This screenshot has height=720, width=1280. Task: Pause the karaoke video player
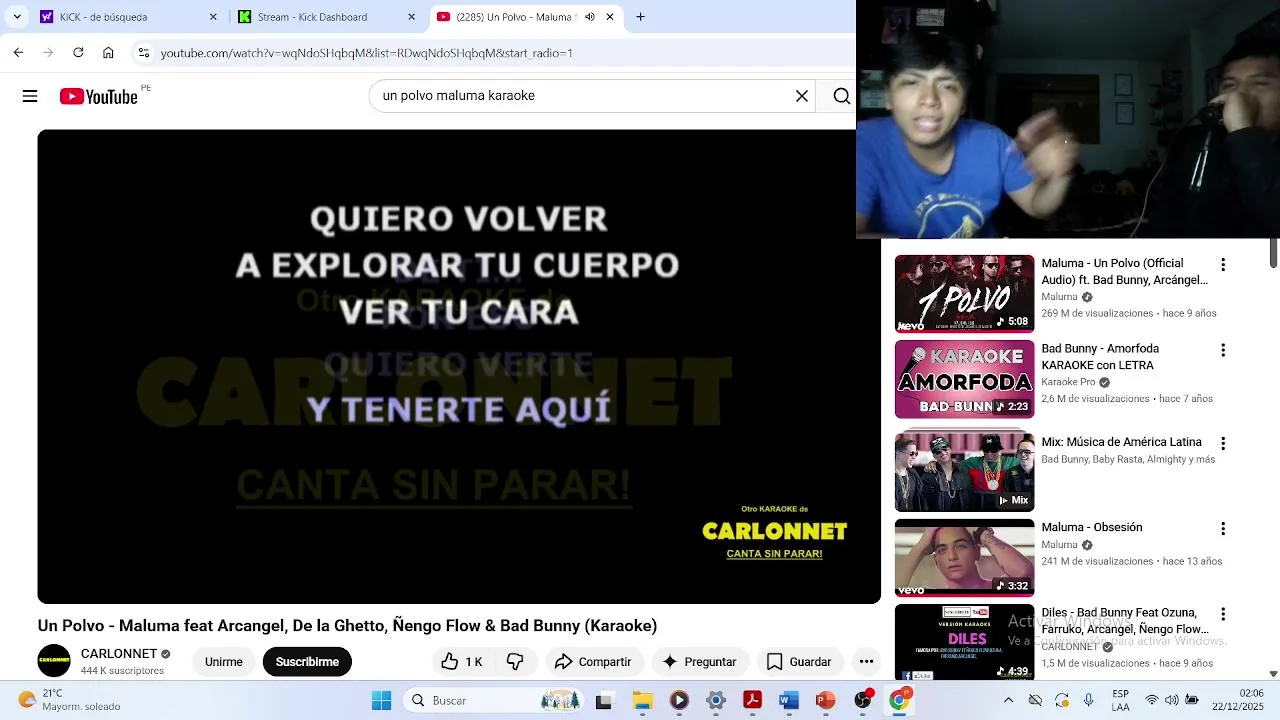coord(458,366)
